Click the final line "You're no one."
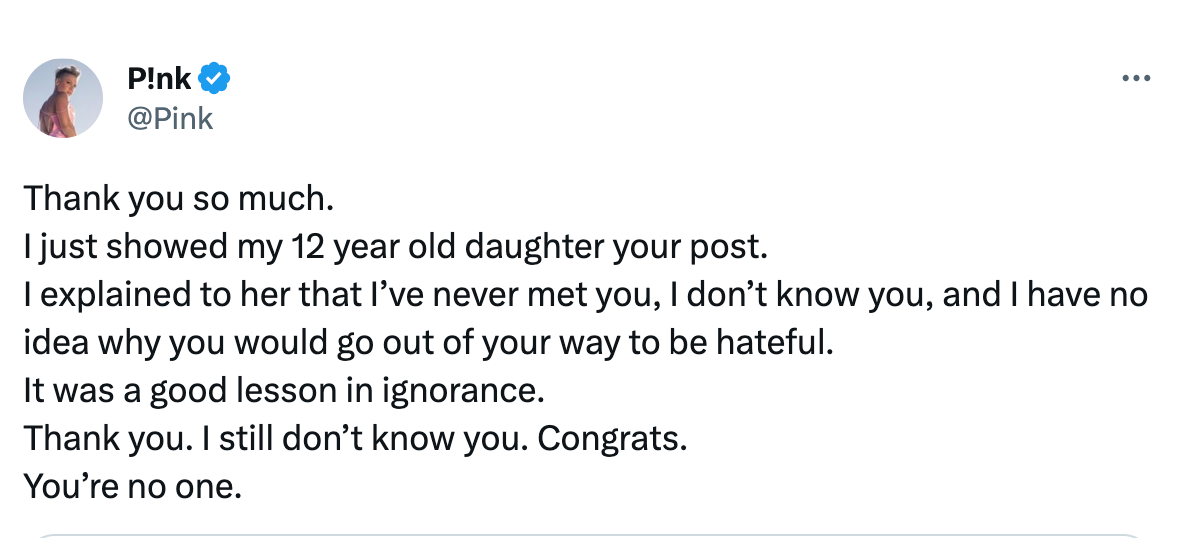Screen dimensions: 1186x538 (x=133, y=487)
